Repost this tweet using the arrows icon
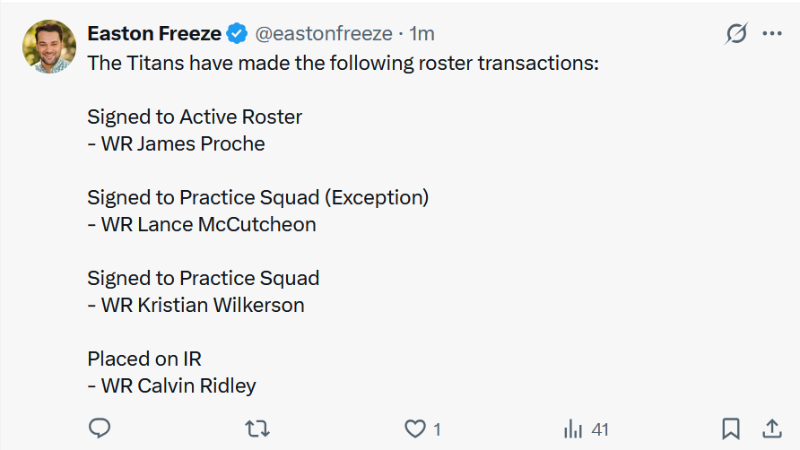 [257, 429]
